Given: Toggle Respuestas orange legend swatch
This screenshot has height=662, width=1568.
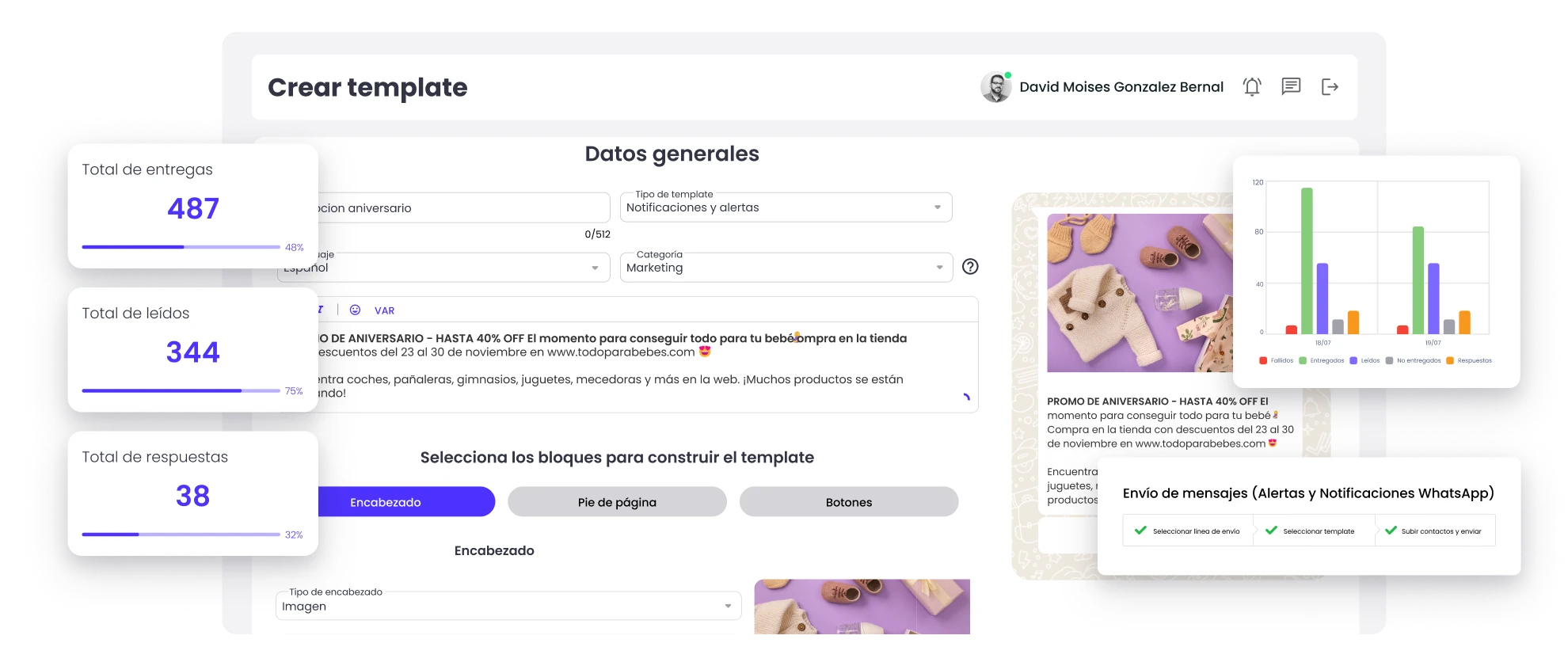Looking at the screenshot, I should (x=1450, y=360).
